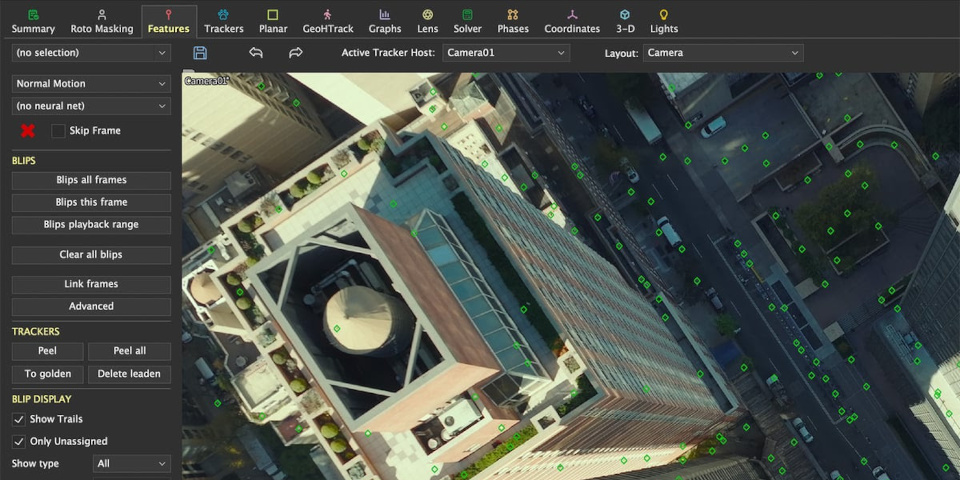This screenshot has height=480, width=960.
Task: Click the redo arrow icon
Action: coord(296,53)
